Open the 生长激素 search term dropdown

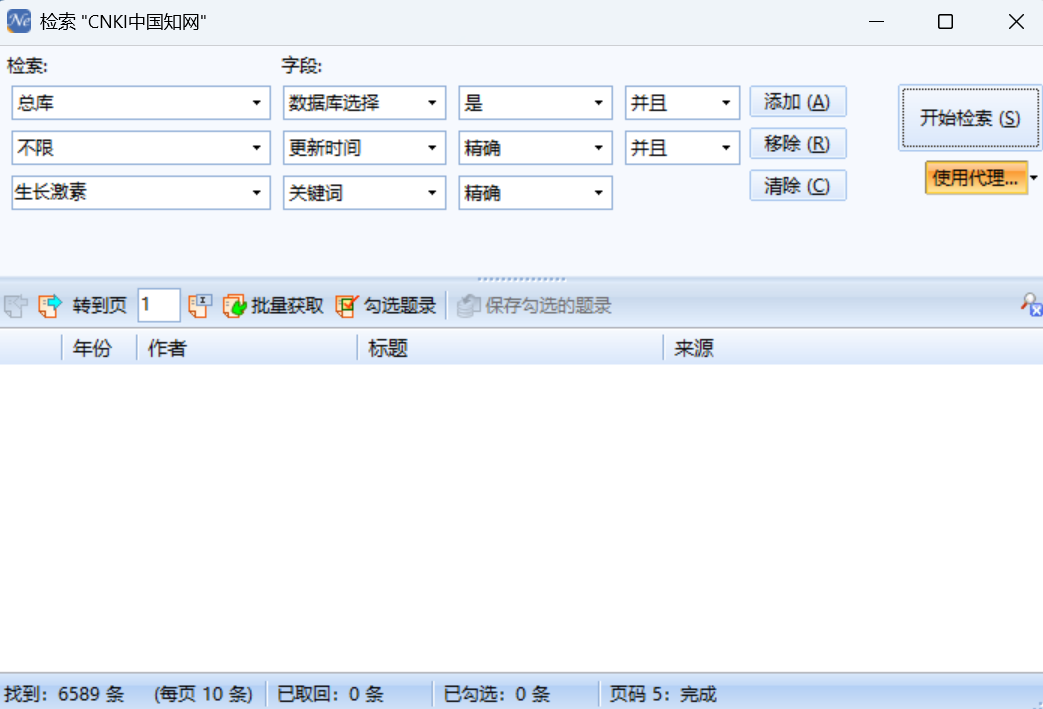tap(256, 193)
